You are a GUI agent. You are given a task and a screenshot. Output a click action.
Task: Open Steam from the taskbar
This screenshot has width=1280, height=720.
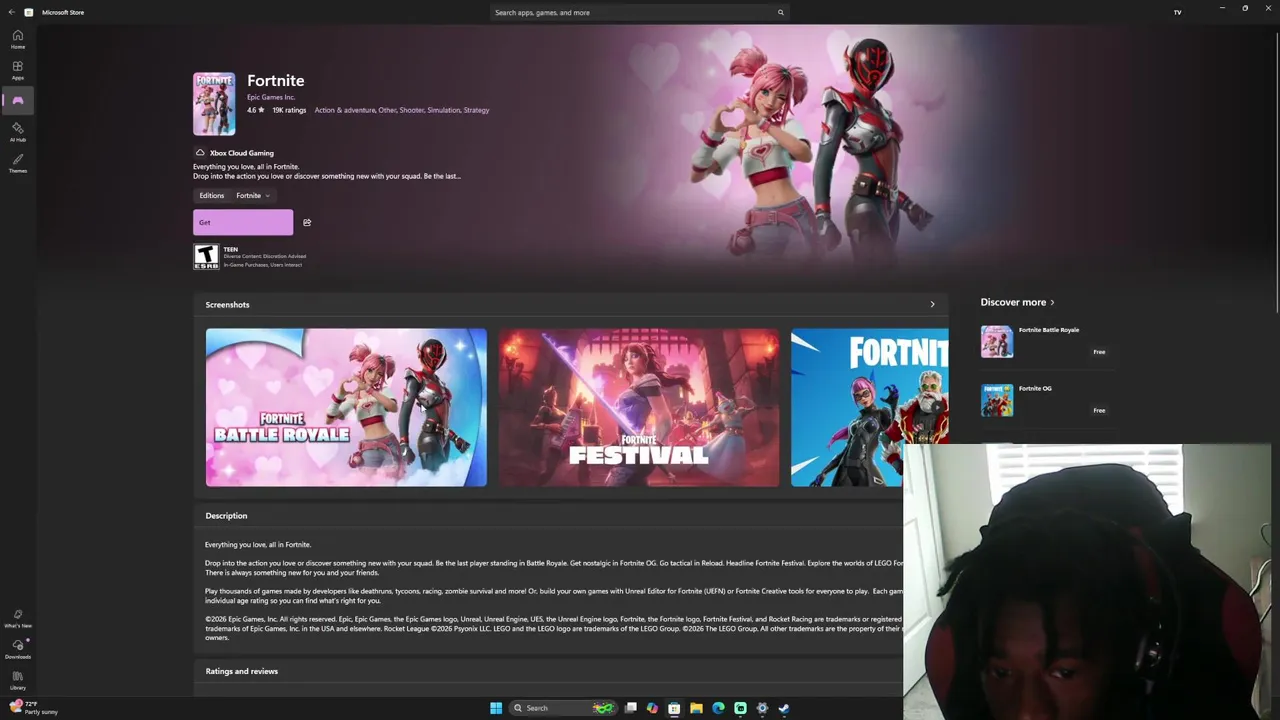click(784, 708)
